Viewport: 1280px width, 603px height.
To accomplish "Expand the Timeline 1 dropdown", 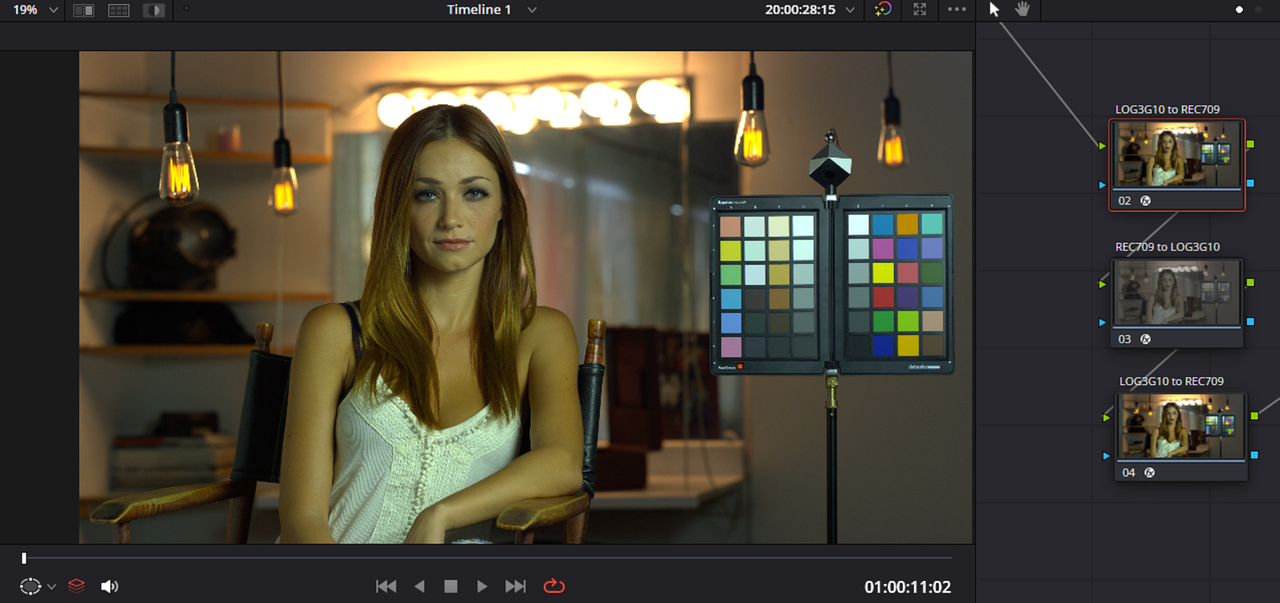I will 492,10.
